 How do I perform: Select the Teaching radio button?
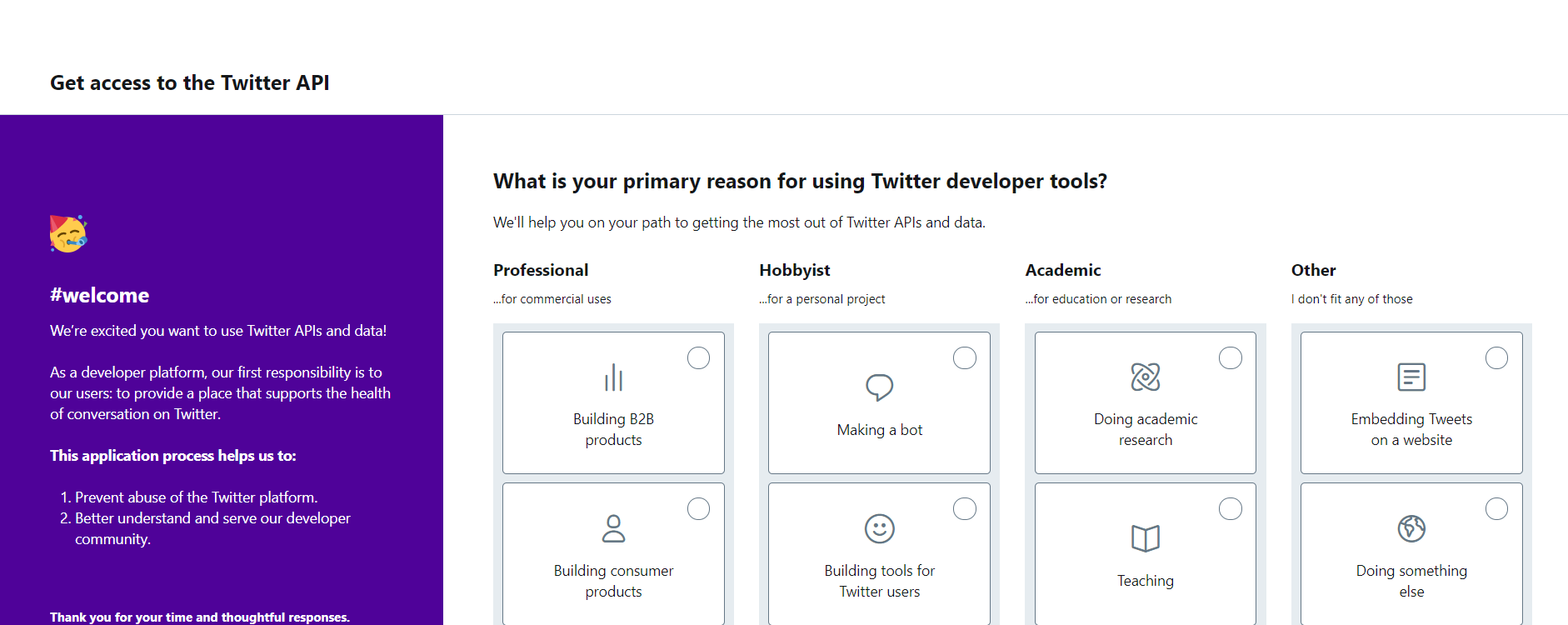pyautogui.click(x=1231, y=509)
